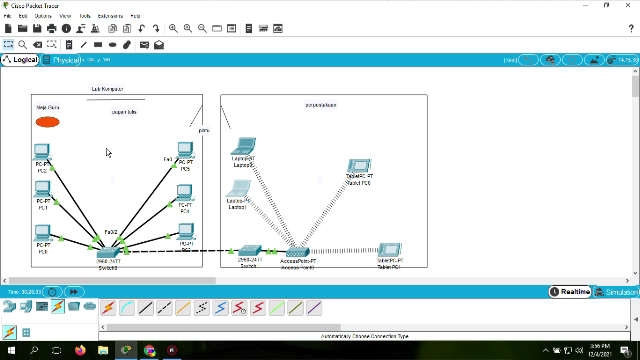Zoom in on the workspace
Image resolution: width=640 pixels, height=360 pixels.
pyautogui.click(x=173, y=28)
